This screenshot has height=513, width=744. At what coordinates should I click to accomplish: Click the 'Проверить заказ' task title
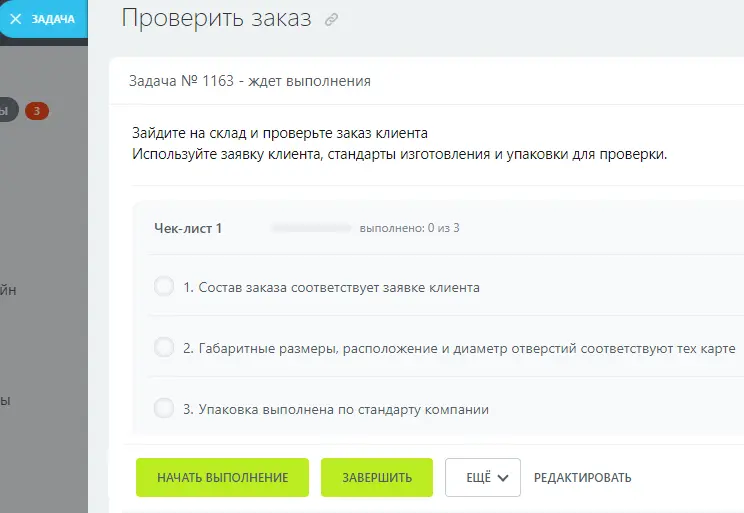click(x=216, y=19)
